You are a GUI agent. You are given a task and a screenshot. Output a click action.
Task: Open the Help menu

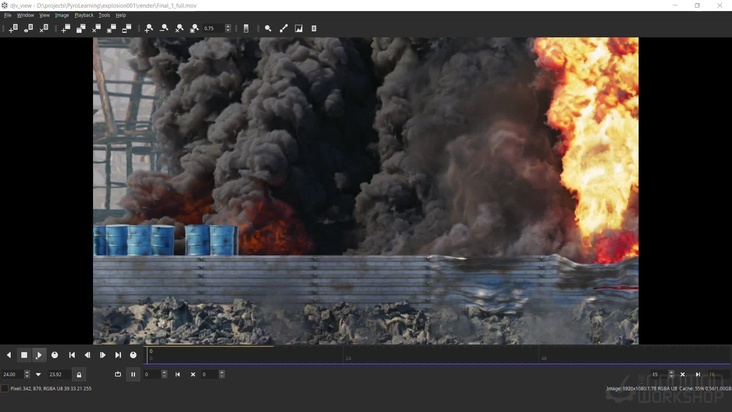pos(120,15)
